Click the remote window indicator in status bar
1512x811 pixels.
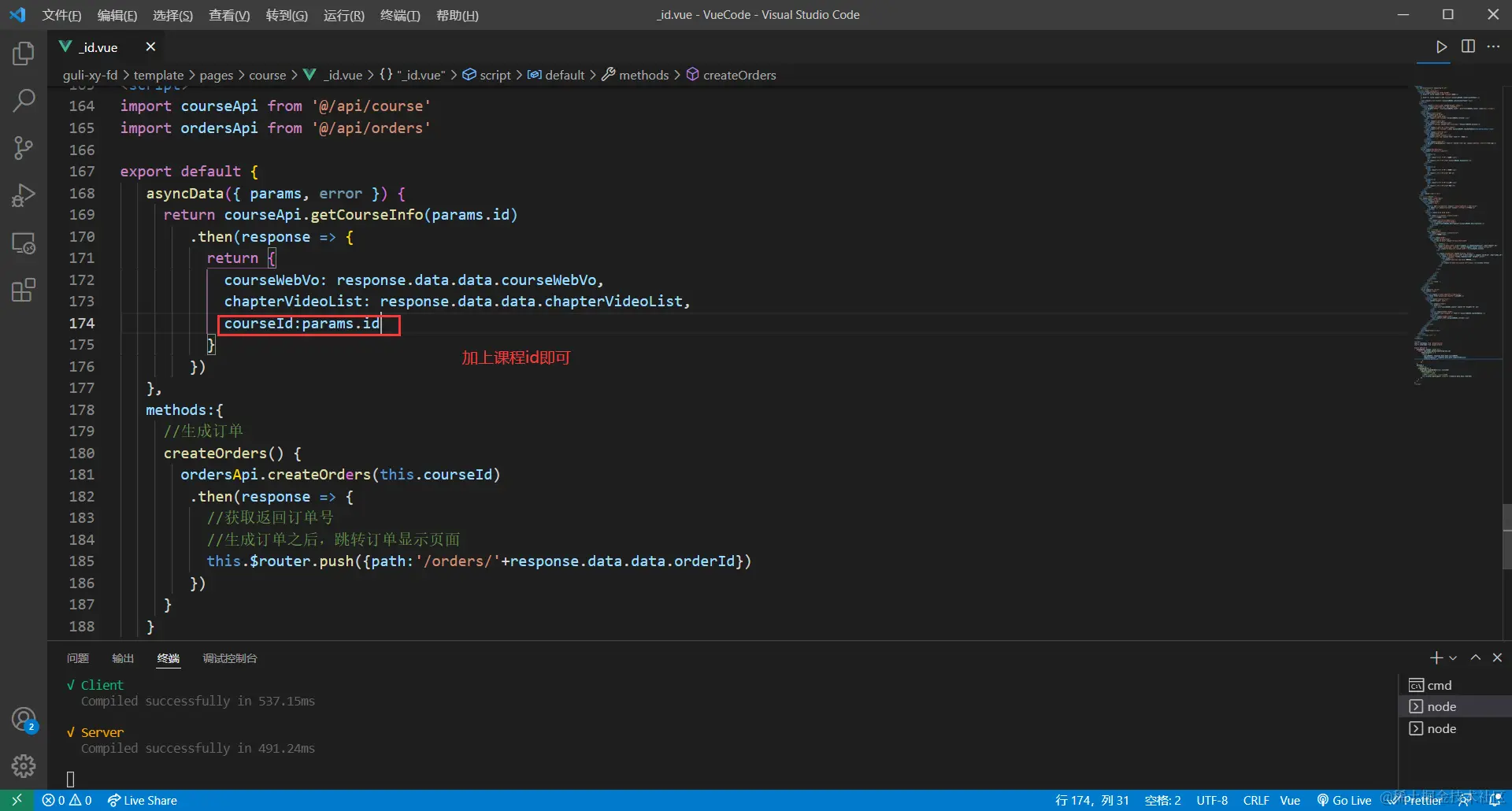click(17, 800)
